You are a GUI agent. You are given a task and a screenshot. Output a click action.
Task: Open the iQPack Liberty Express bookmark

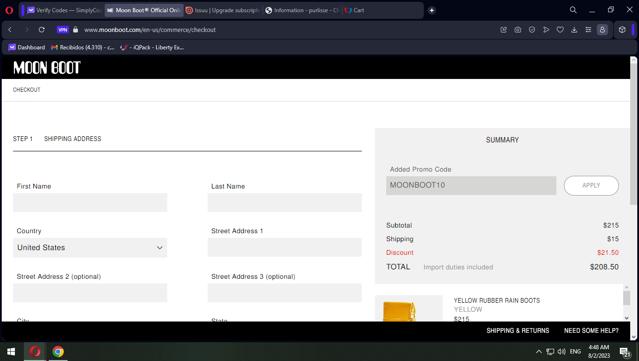click(x=152, y=48)
